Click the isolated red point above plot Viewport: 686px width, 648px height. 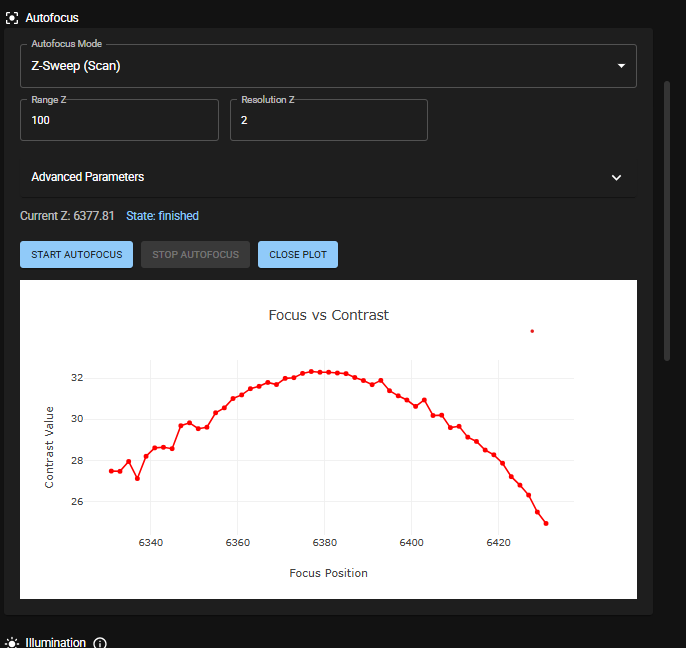(532, 331)
